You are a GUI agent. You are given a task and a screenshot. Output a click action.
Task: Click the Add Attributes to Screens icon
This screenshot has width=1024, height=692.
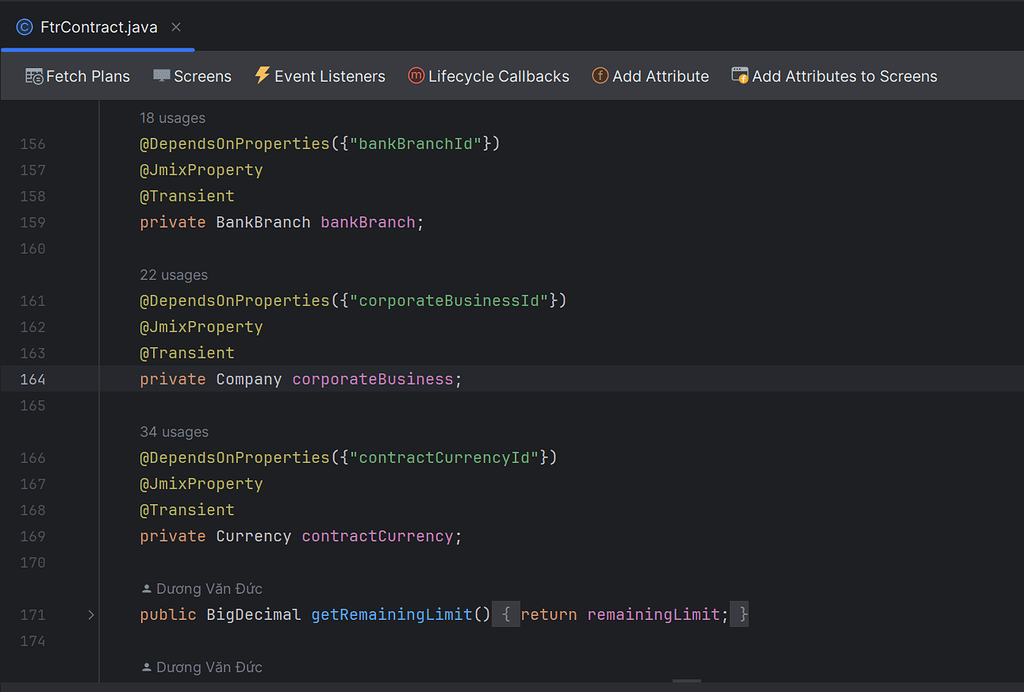point(739,76)
